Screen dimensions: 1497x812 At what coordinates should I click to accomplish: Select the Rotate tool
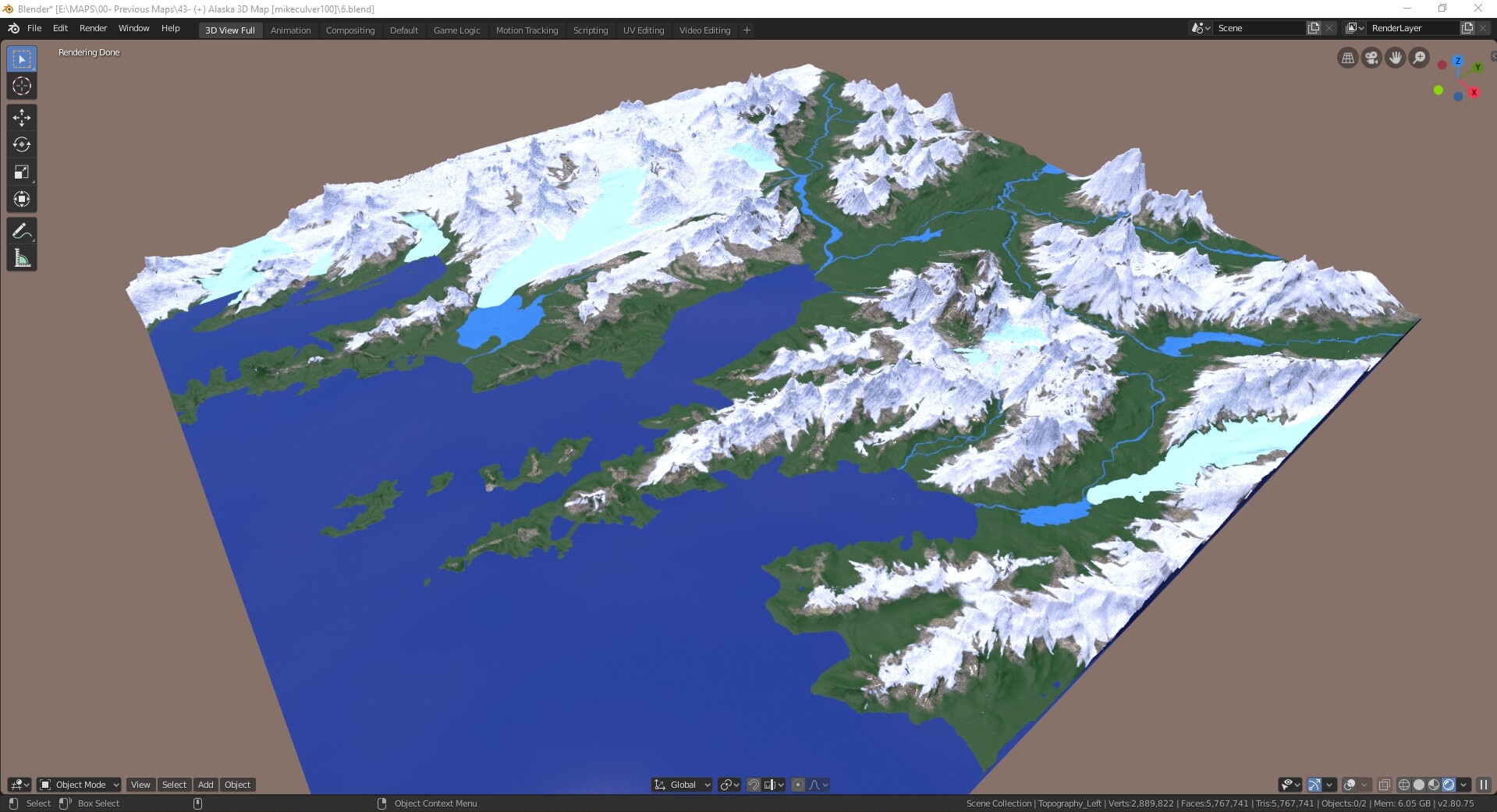21,144
